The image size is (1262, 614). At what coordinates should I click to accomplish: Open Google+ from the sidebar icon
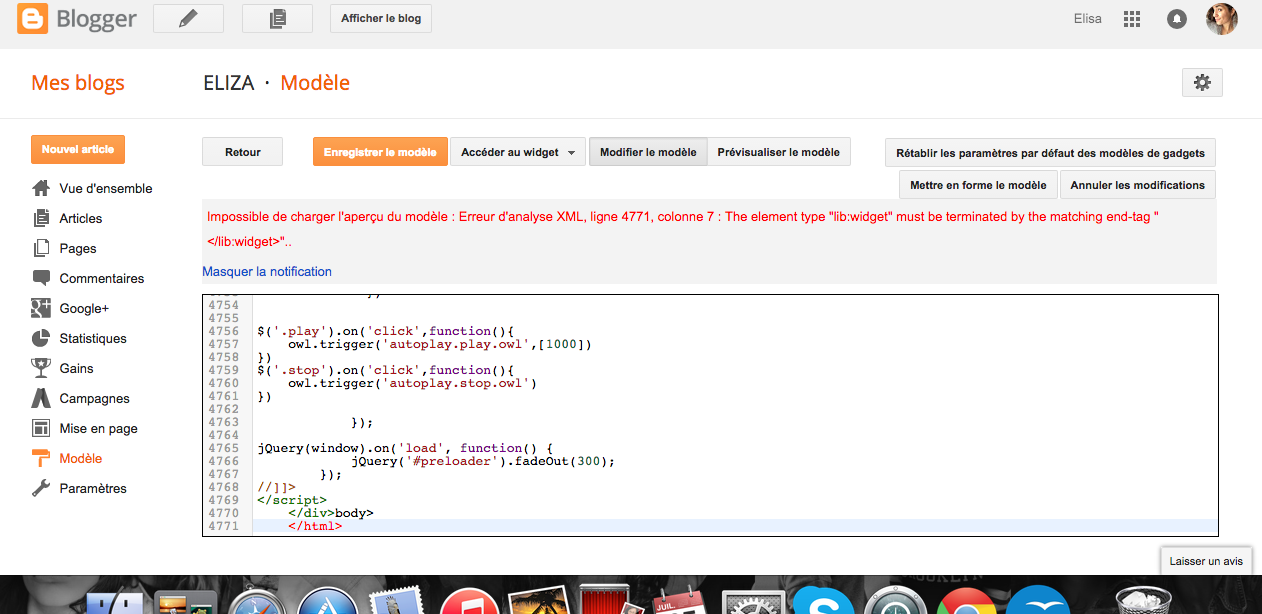coord(40,308)
